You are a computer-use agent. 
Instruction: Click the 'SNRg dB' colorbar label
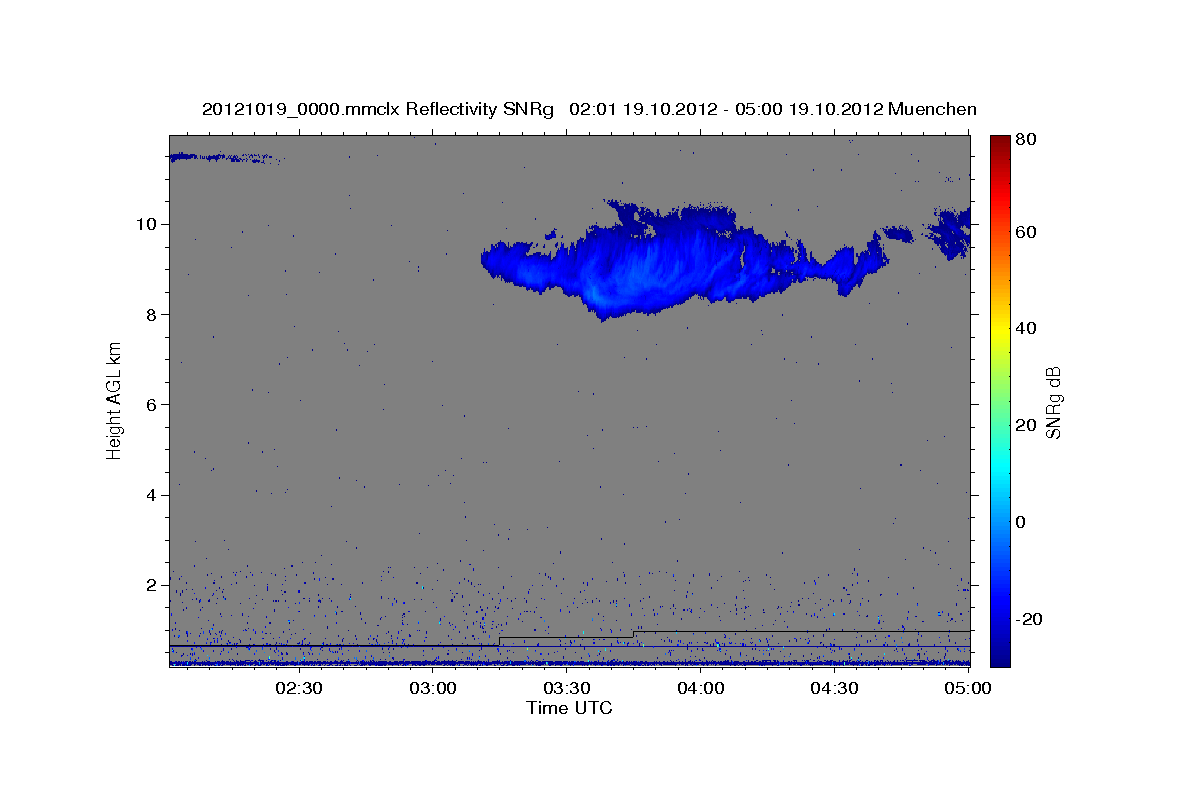click(x=1053, y=402)
